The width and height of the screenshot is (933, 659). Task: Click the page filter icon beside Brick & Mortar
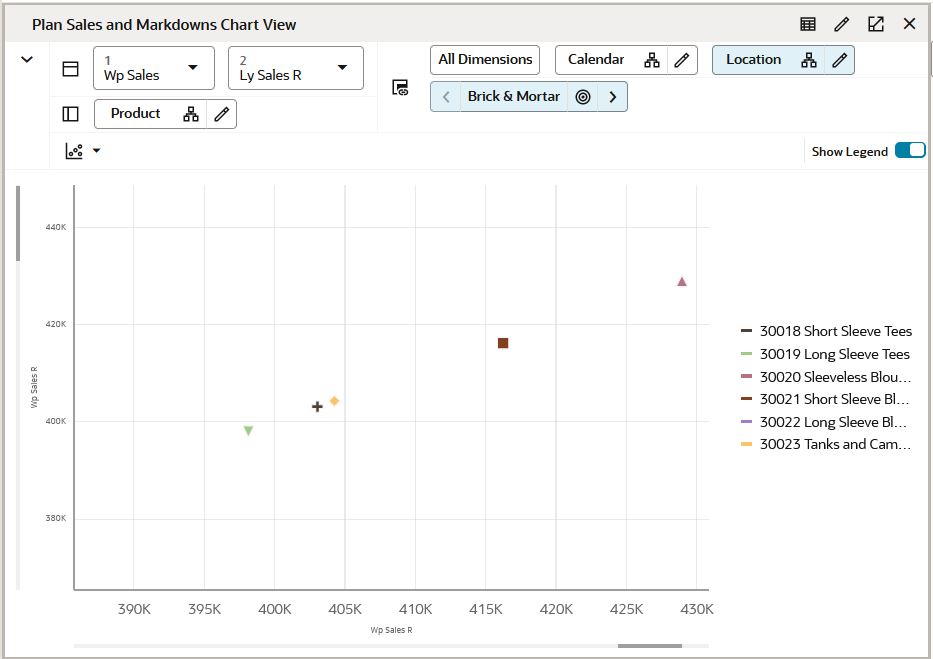[x=399, y=87]
